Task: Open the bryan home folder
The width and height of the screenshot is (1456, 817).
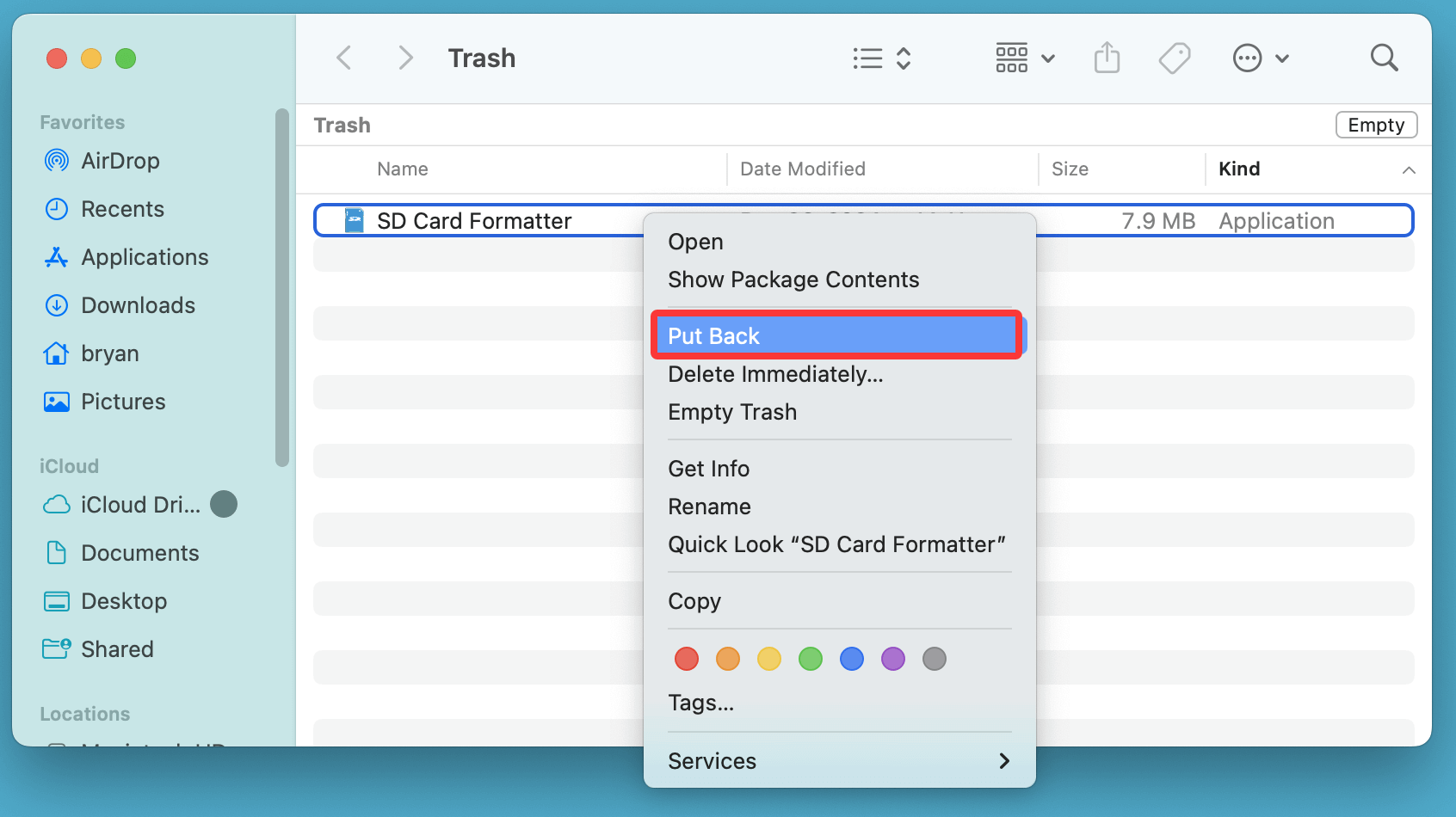Action: point(109,353)
